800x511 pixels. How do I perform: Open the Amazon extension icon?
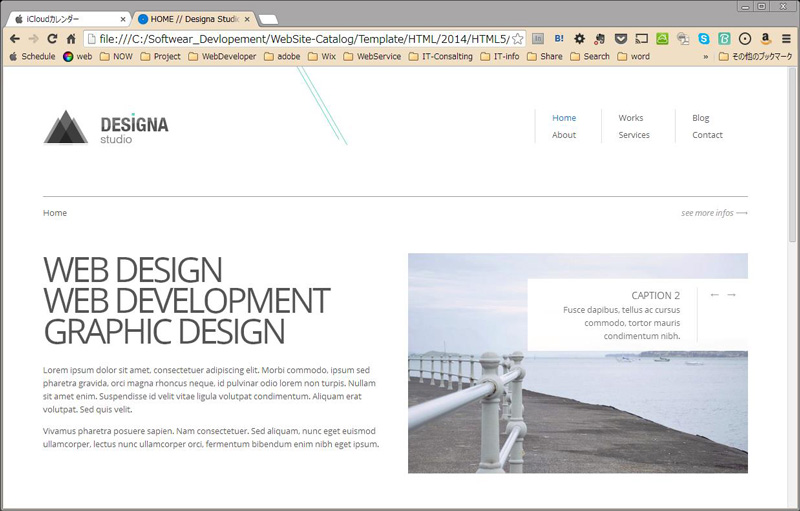coord(765,38)
